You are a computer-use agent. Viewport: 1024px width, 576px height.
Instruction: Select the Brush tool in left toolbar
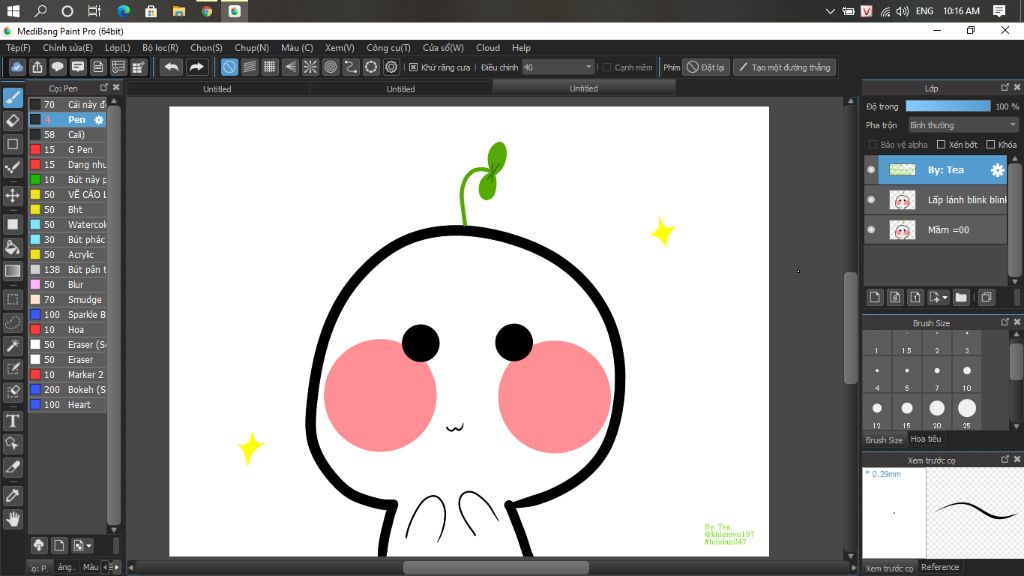pos(12,98)
